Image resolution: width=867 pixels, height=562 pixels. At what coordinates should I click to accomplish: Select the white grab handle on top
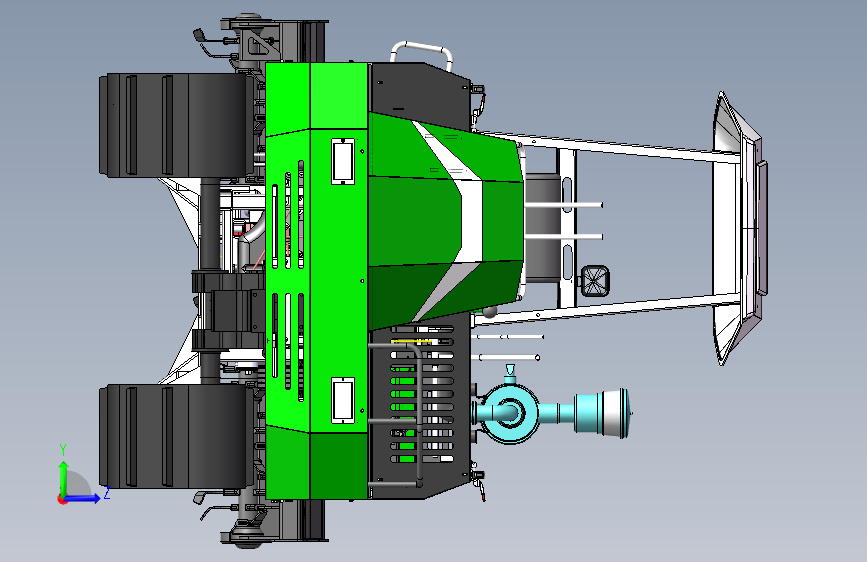pos(422,54)
